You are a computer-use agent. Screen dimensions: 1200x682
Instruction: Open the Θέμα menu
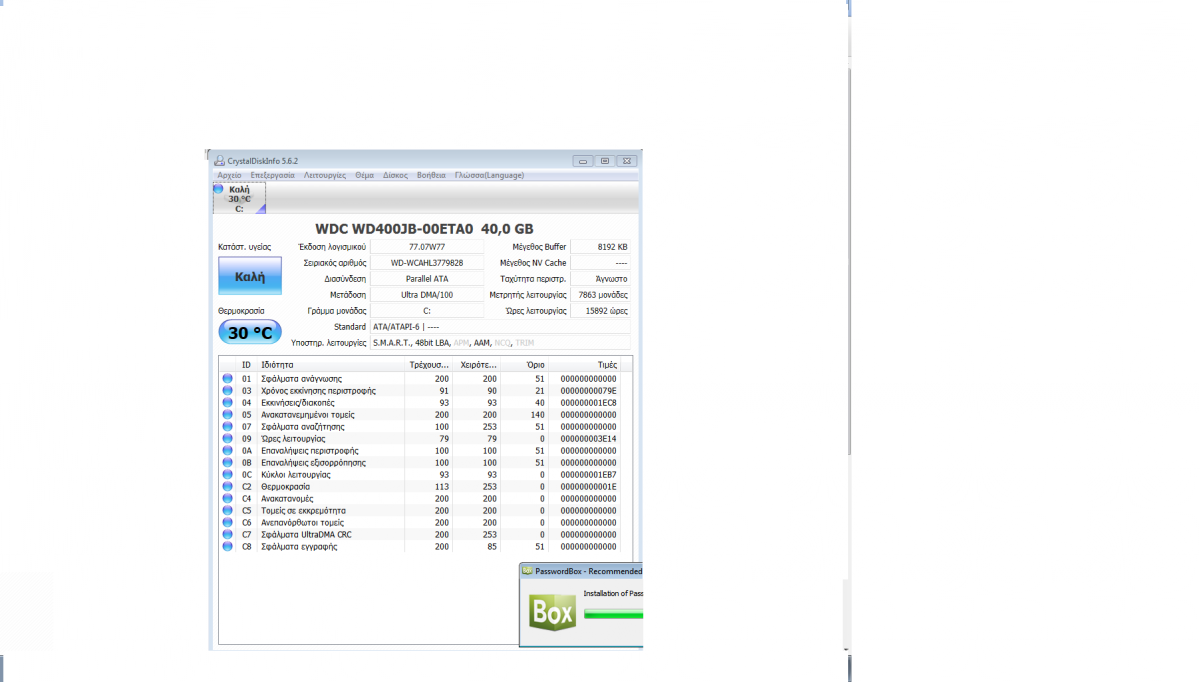point(364,175)
